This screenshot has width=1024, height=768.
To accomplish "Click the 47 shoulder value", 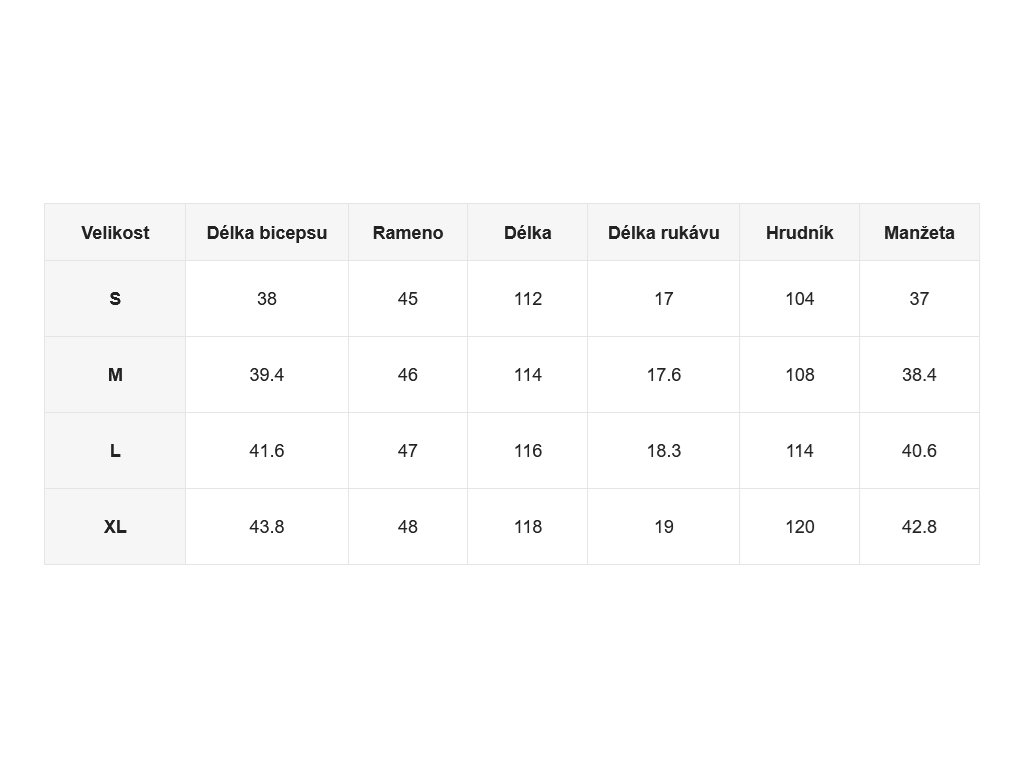I will tap(408, 451).
